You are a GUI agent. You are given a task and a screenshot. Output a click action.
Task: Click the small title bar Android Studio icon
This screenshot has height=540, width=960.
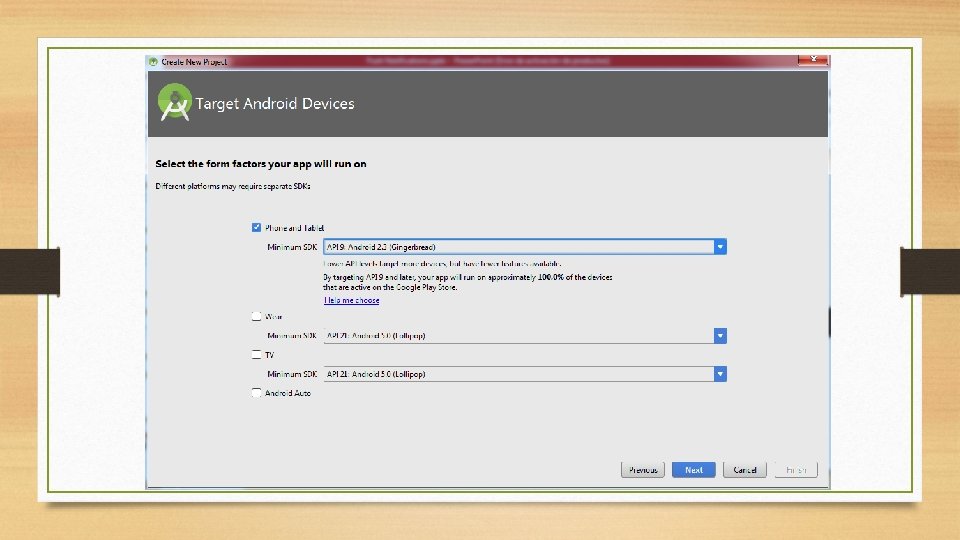(153, 62)
